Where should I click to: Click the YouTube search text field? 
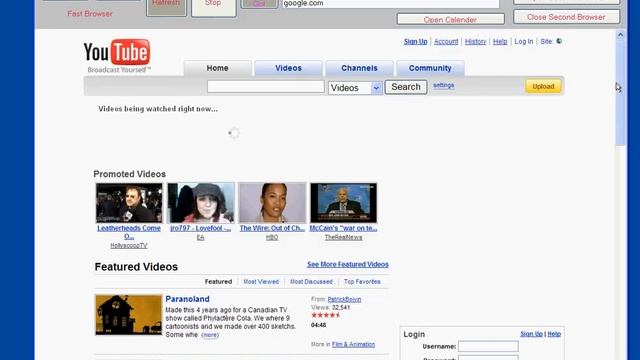(x=266, y=87)
